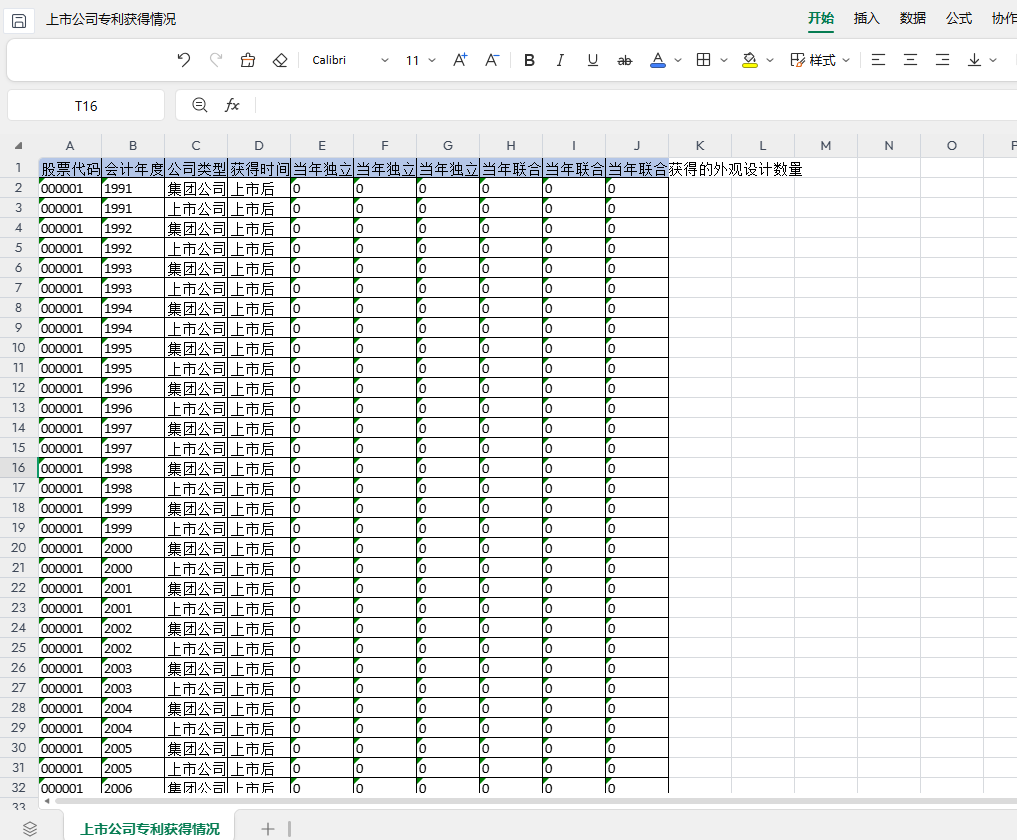Viewport: 1017px width, 840px height.
Task: Switch to the 插入 tab
Action: click(866, 18)
